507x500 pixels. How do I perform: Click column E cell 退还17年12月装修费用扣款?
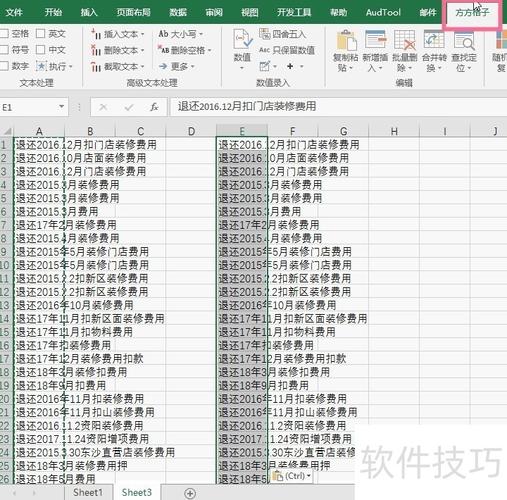click(242, 359)
